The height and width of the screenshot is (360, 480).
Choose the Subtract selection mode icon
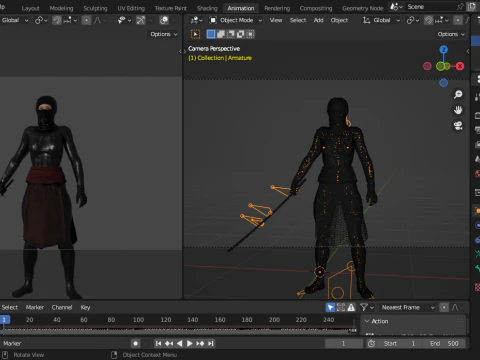pos(230,34)
